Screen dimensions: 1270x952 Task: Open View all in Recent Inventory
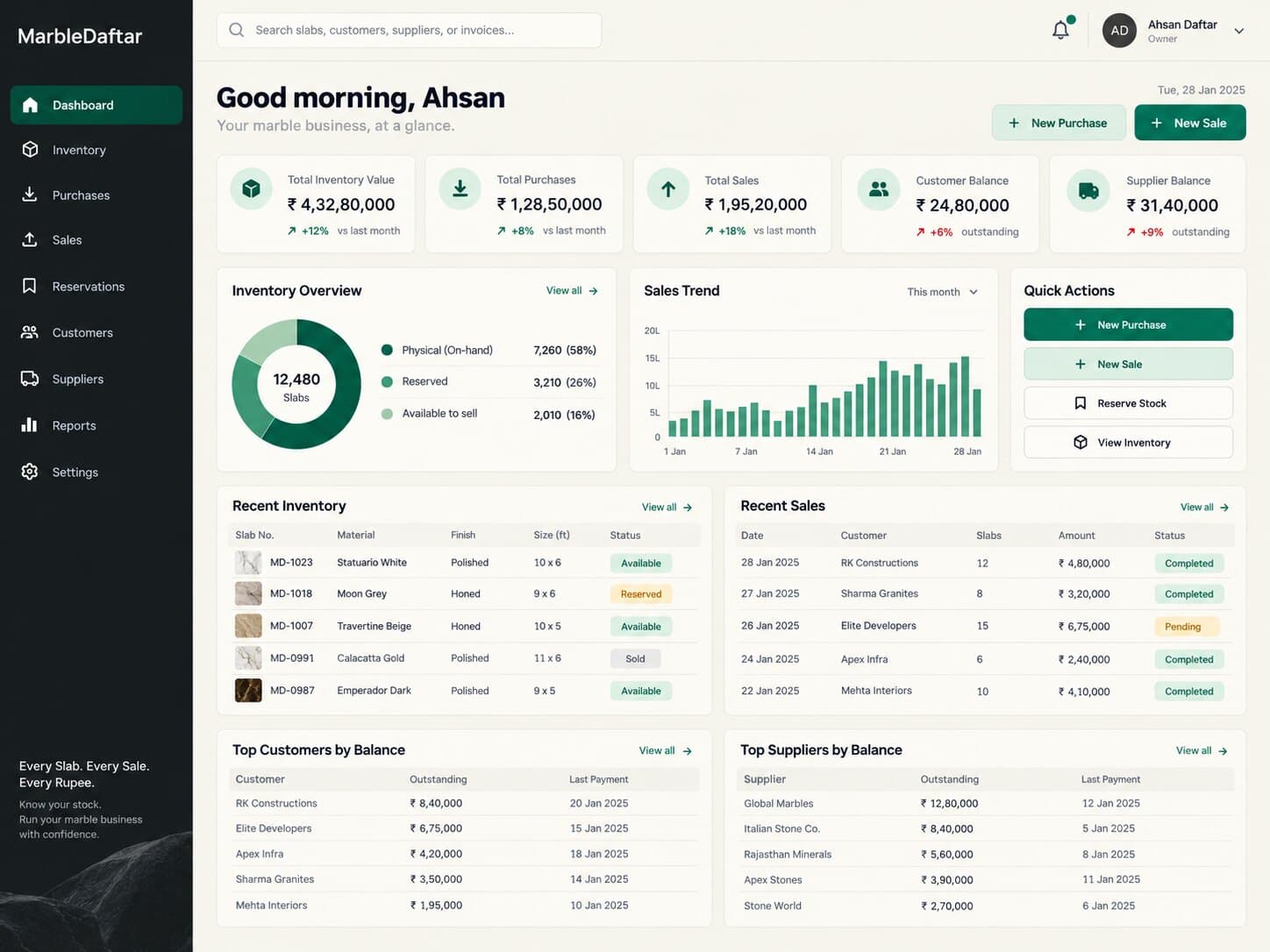tap(667, 508)
